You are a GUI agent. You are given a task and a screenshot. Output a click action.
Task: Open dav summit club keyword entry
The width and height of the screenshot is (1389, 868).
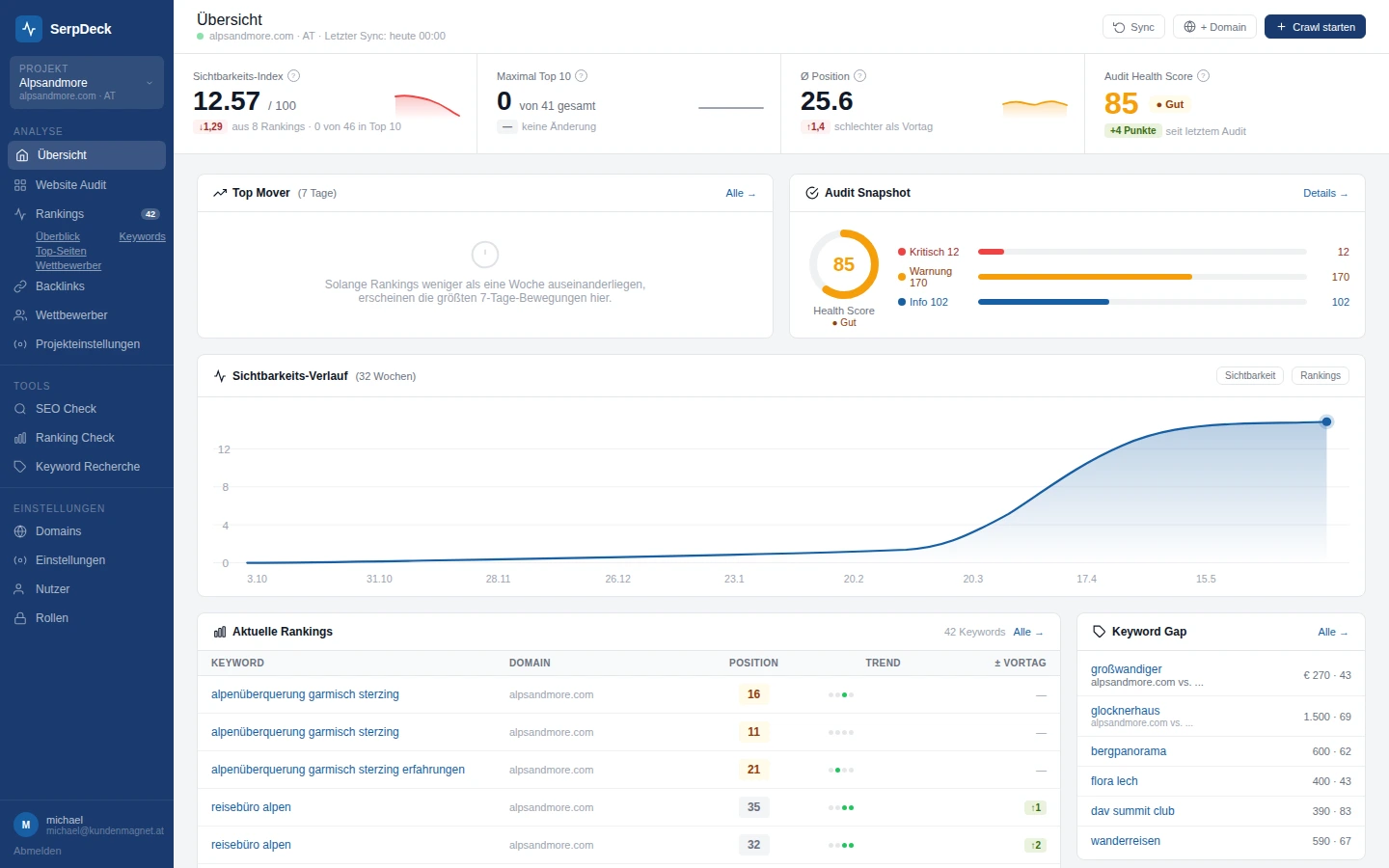tap(1221, 811)
